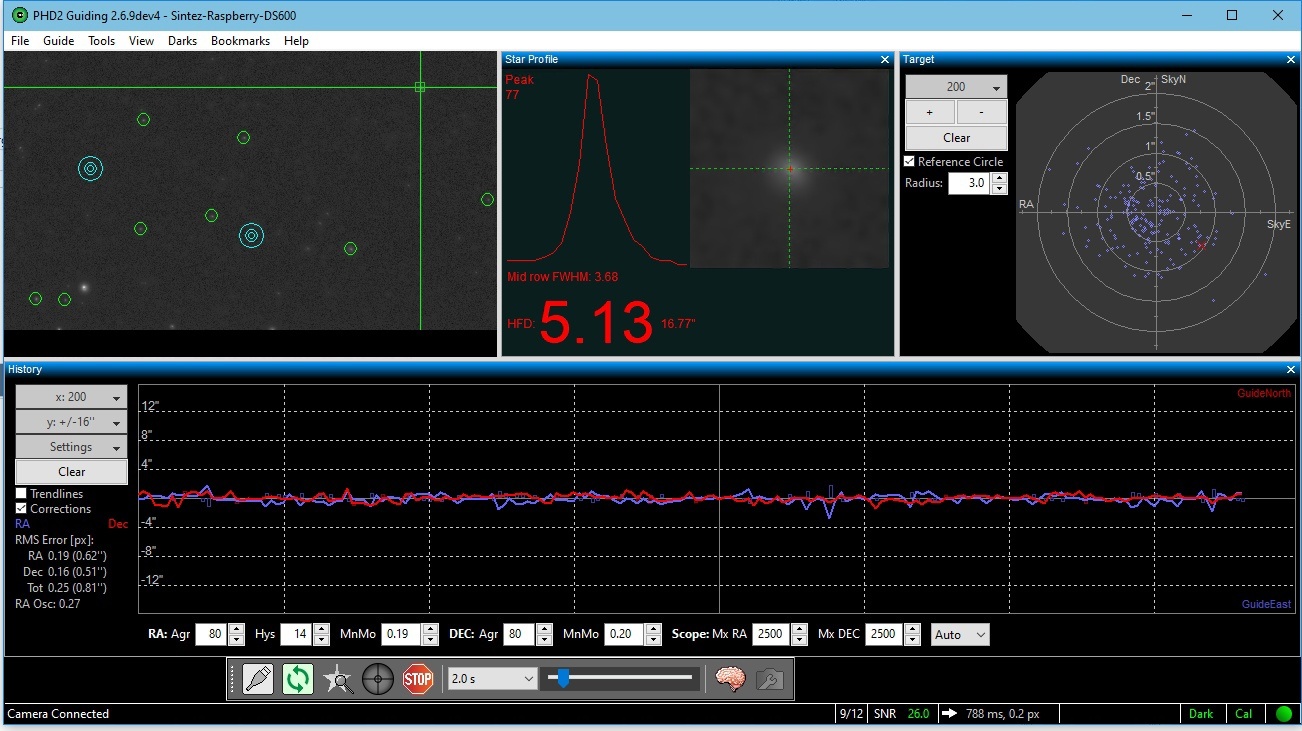Open the Auto declination guide mode dropdown
The image size is (1302, 731).
[x=959, y=635]
